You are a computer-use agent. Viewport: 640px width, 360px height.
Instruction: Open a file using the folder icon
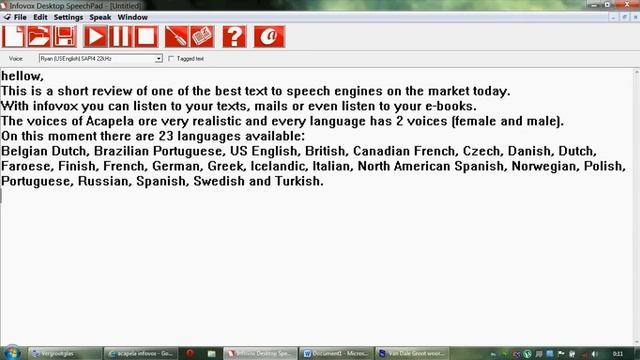point(39,37)
